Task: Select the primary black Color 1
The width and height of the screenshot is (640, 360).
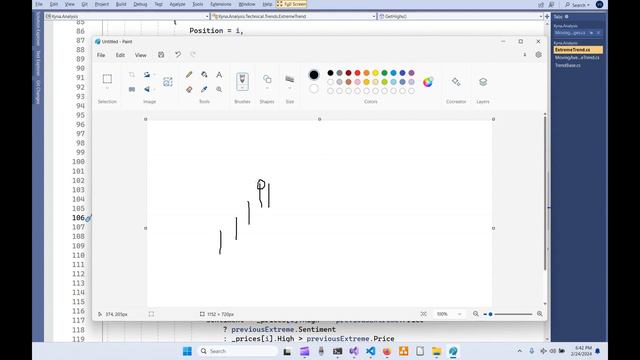Action: click(313, 75)
